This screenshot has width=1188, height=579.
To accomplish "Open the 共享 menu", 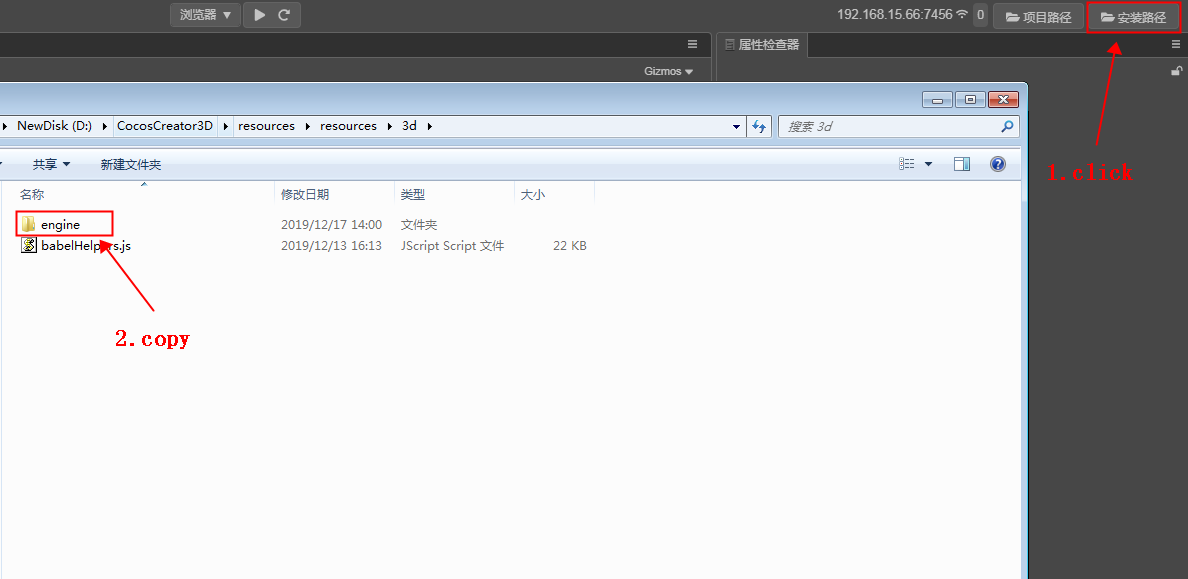I will pos(51,164).
